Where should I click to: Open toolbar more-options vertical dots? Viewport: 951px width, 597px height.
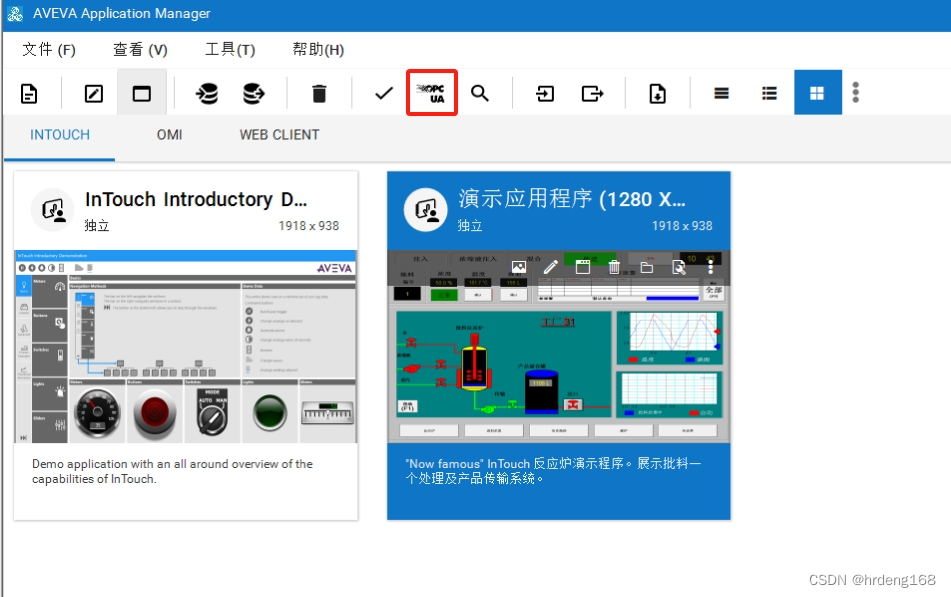tap(856, 92)
